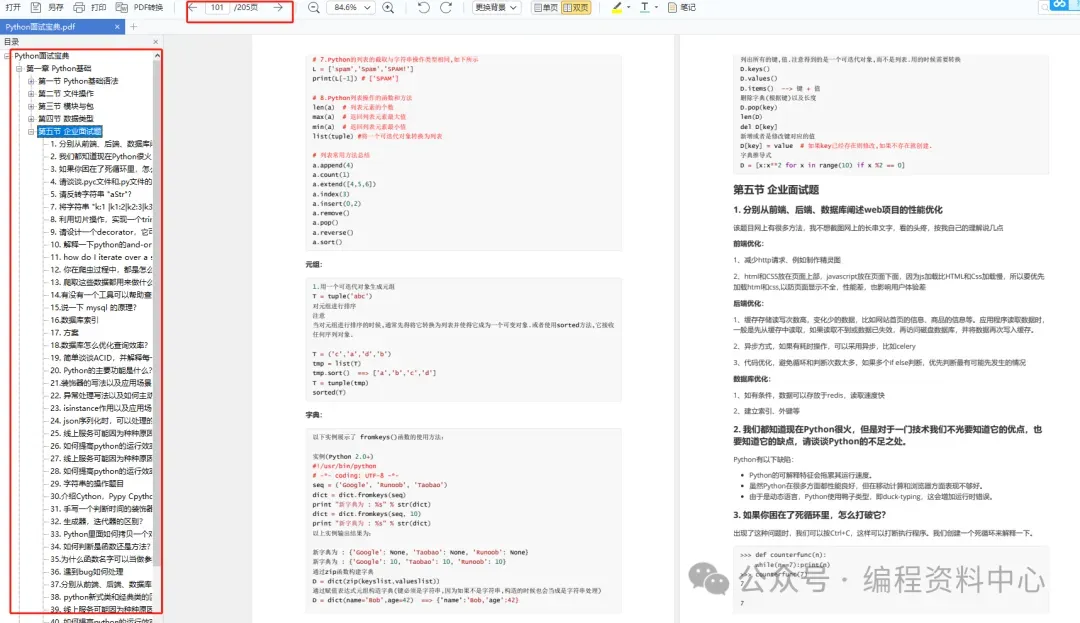Select the underline text T tool

point(645,8)
